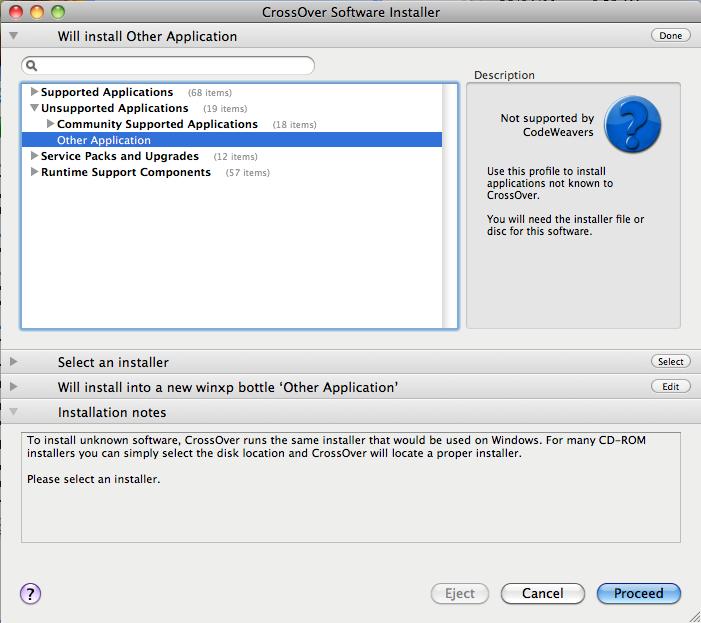
Task: Select Other Application in the list
Action: point(232,140)
